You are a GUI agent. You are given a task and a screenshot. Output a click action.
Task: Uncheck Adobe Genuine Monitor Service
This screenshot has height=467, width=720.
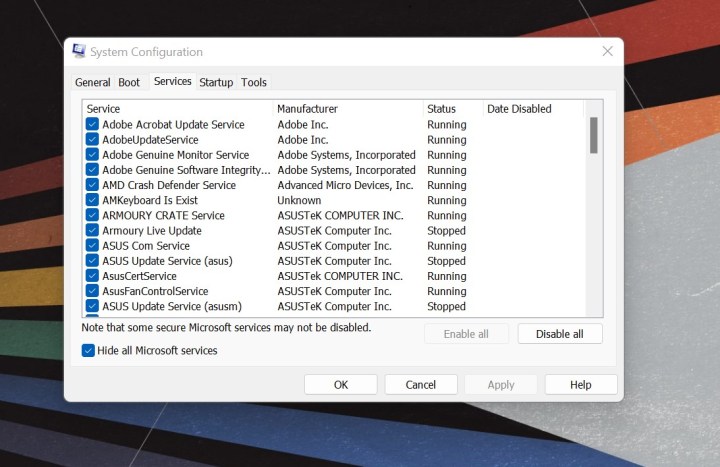92,155
